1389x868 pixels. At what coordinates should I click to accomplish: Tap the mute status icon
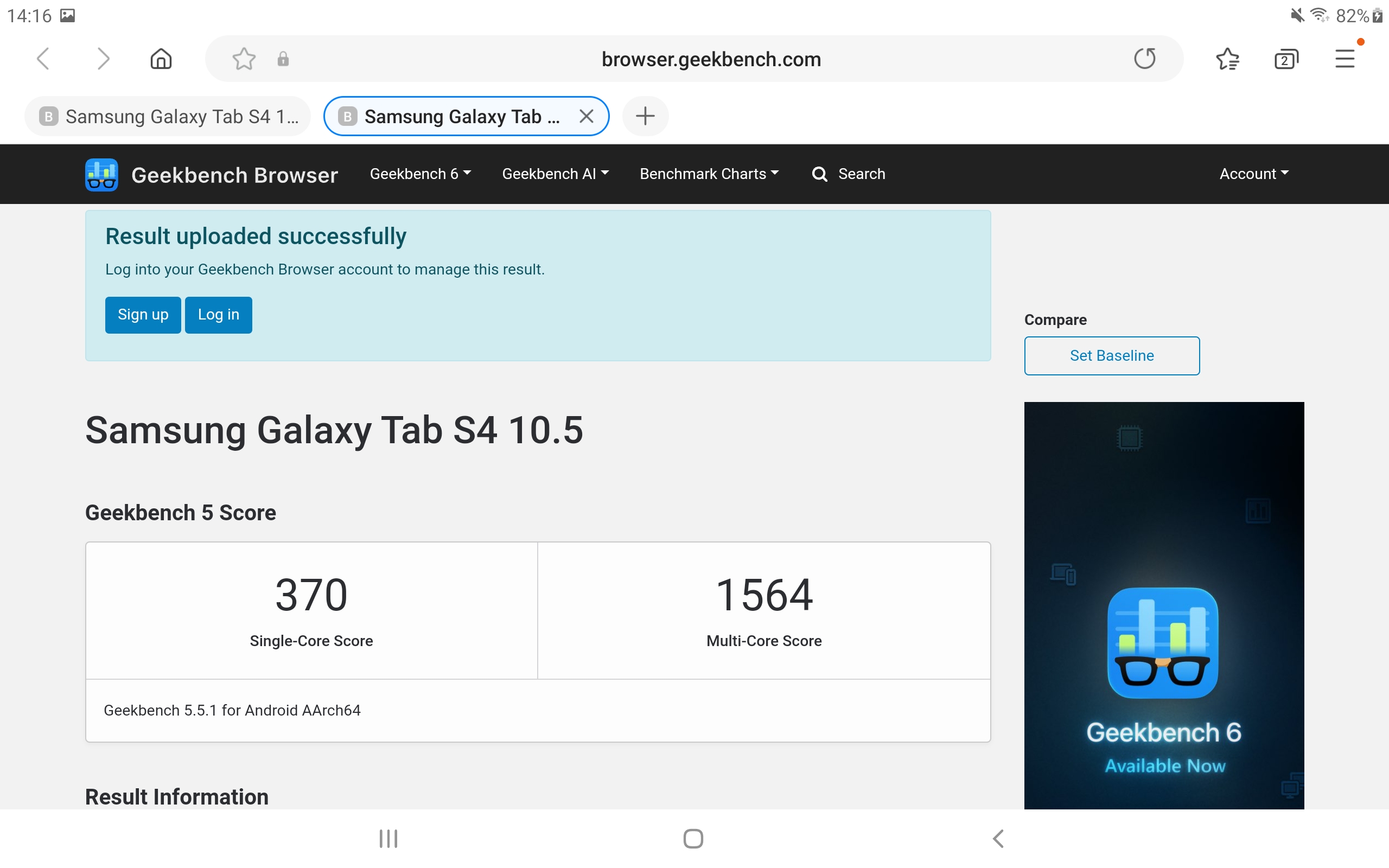[1297, 16]
